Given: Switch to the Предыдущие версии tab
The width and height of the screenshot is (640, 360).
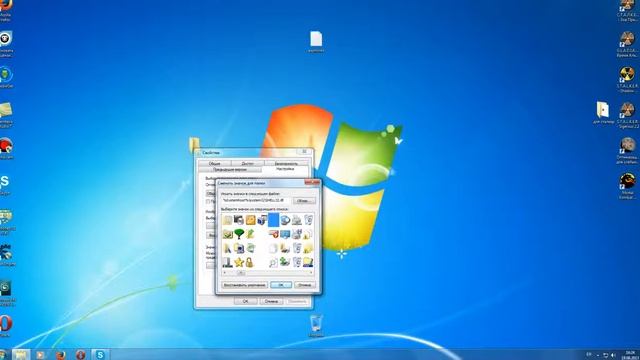Looking at the screenshot, I should pos(230,169).
